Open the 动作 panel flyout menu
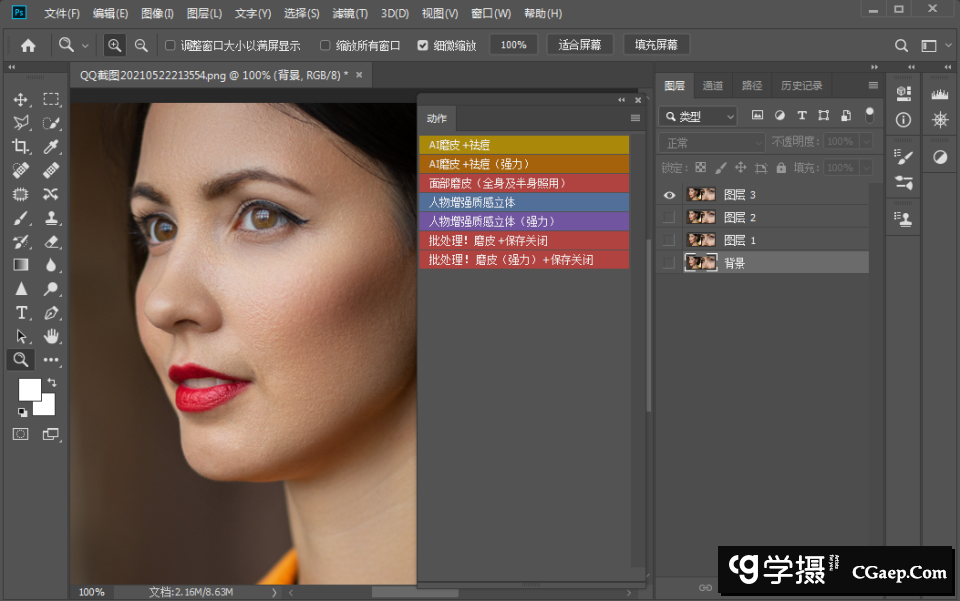 635,118
